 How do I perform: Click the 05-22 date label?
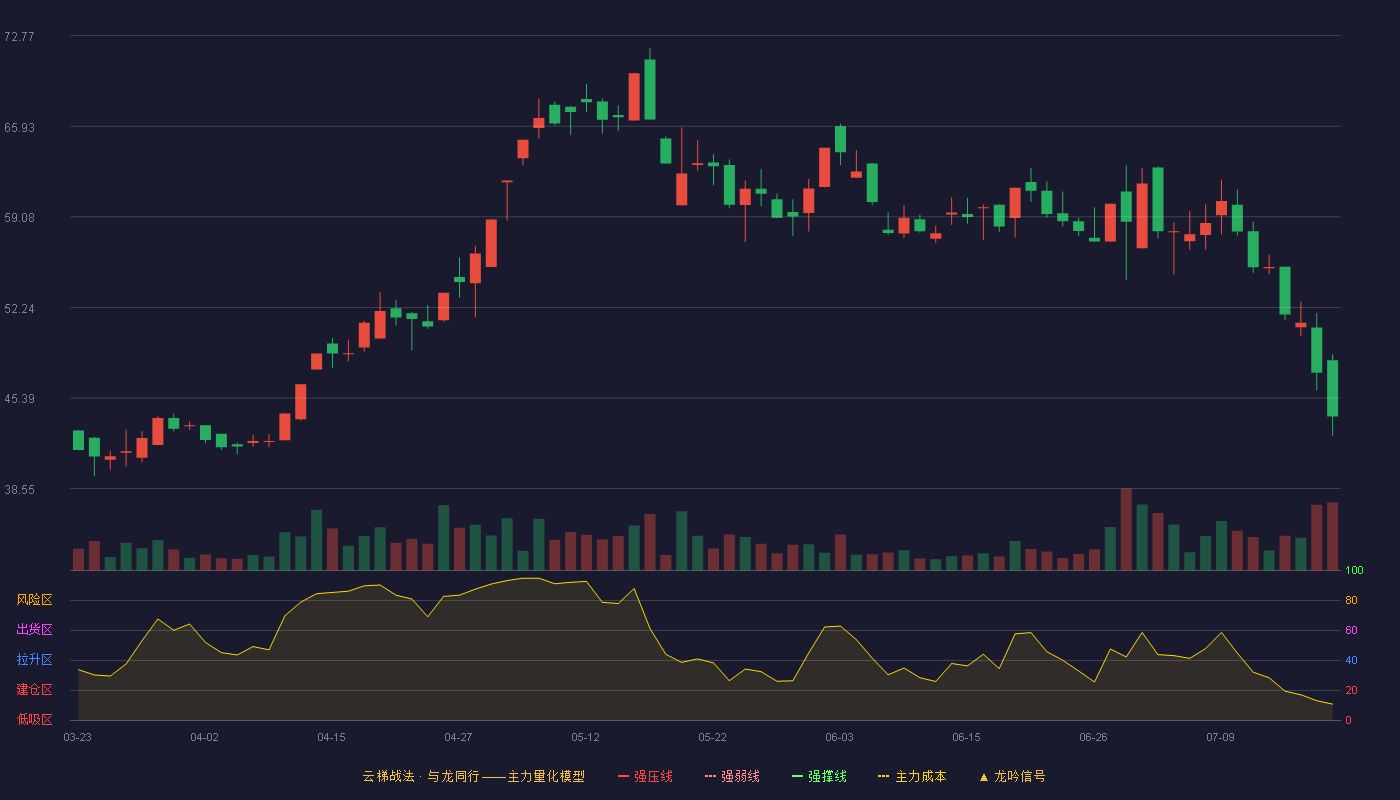tap(712, 737)
